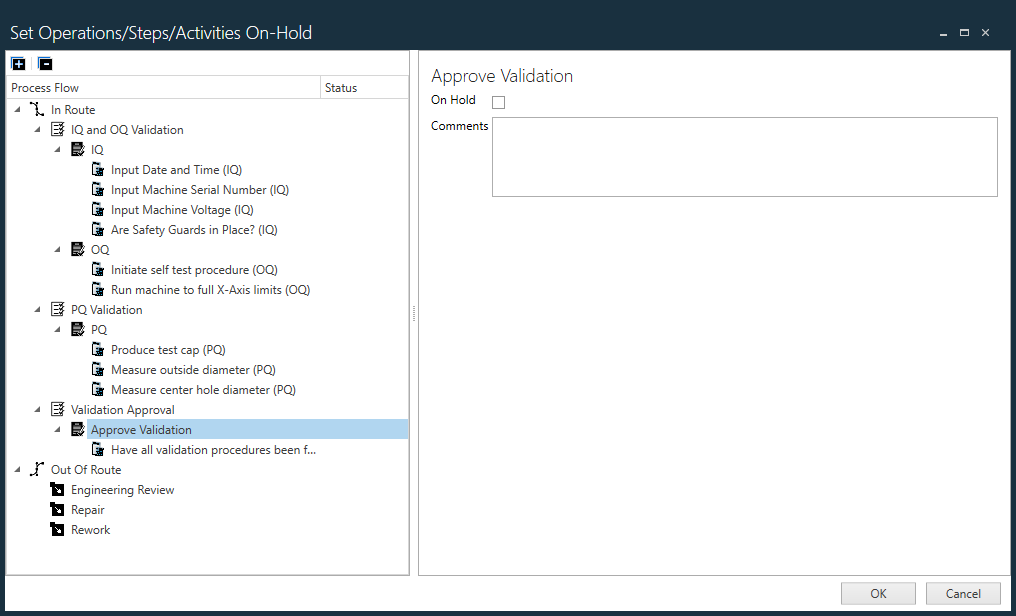Collapse the Approve Validation step node
The width and height of the screenshot is (1016, 616).
pos(59,429)
